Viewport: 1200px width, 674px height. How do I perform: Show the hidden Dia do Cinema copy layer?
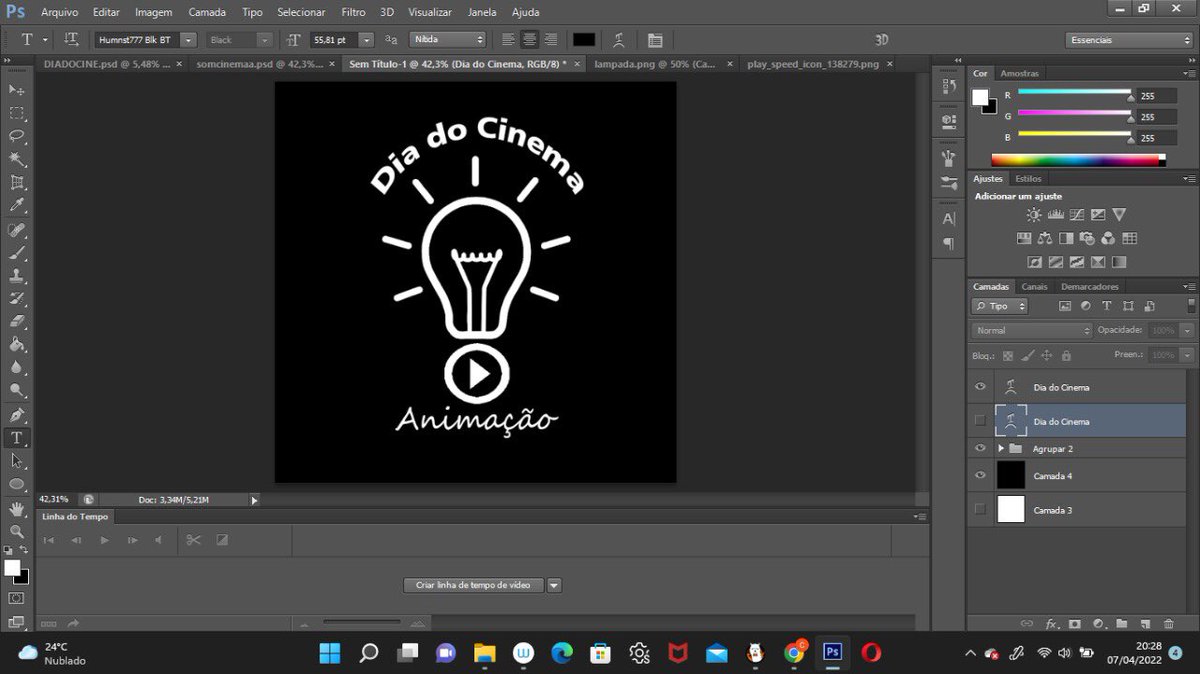(981, 419)
